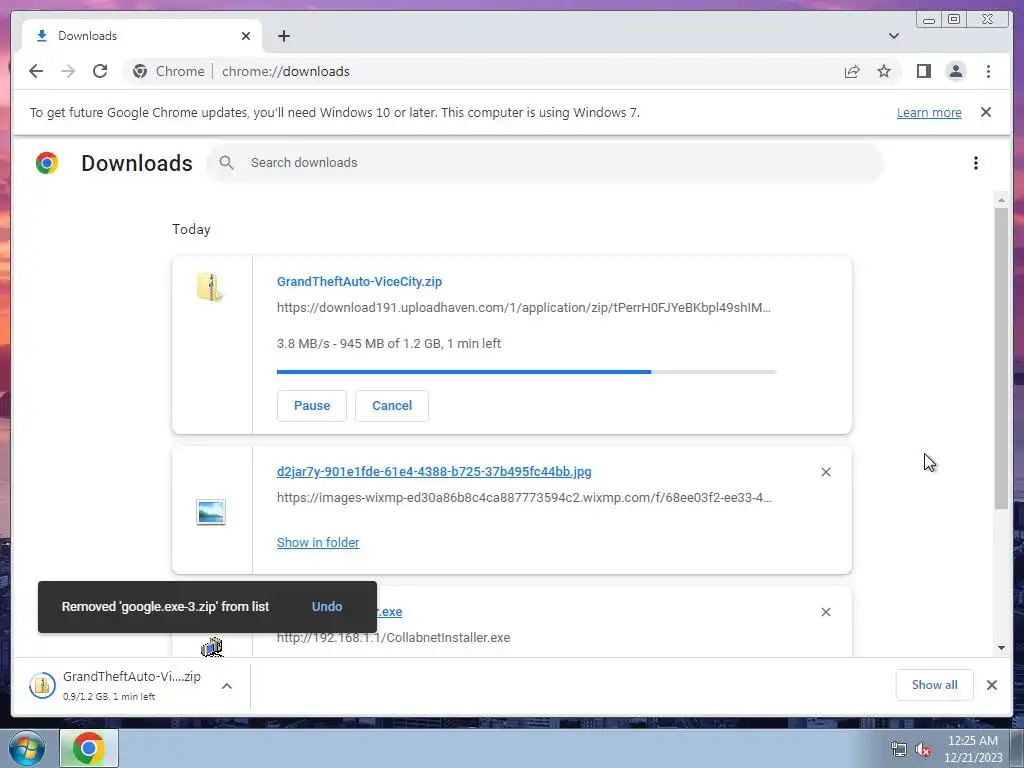This screenshot has height=768, width=1024.
Task: Bookmark this page with the star icon
Action: pyautogui.click(x=884, y=71)
